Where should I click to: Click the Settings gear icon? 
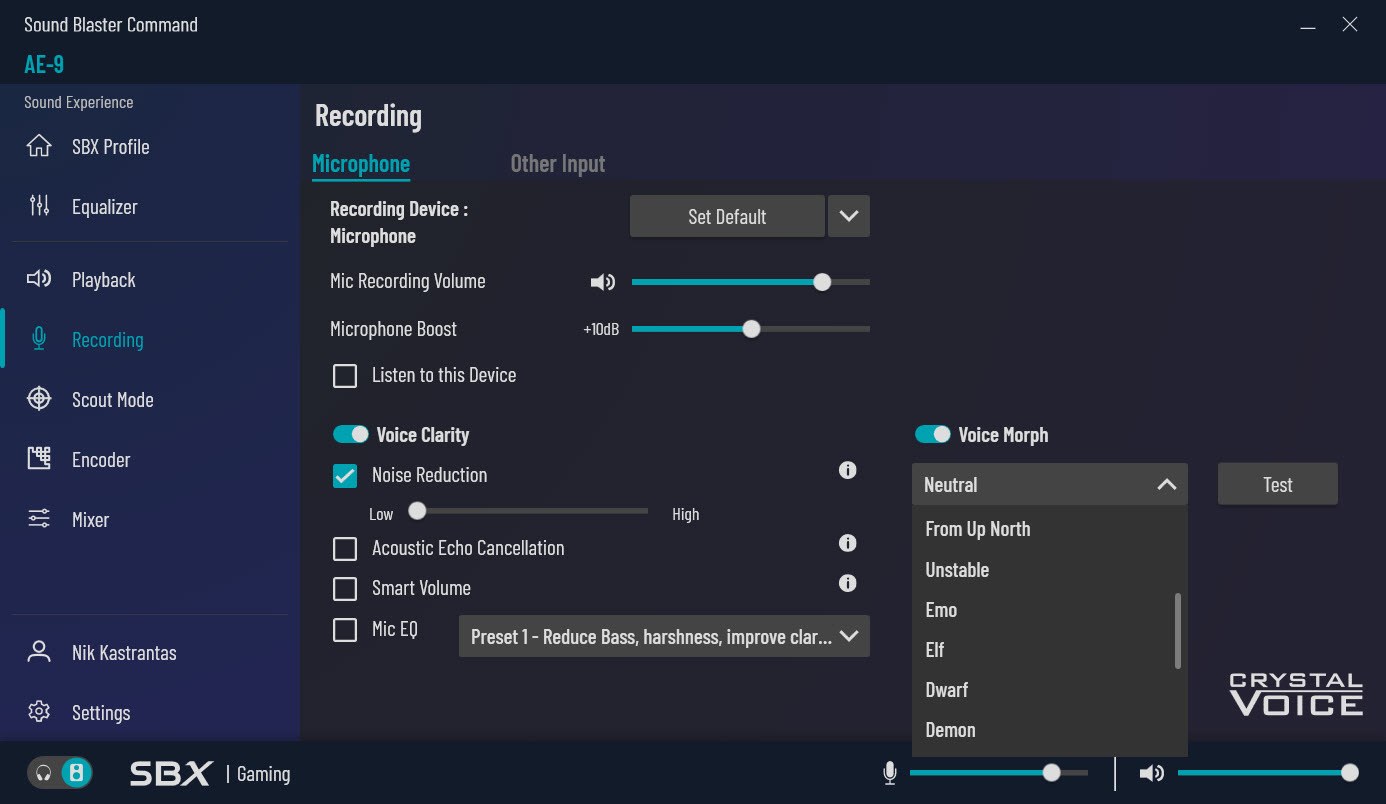(x=39, y=712)
